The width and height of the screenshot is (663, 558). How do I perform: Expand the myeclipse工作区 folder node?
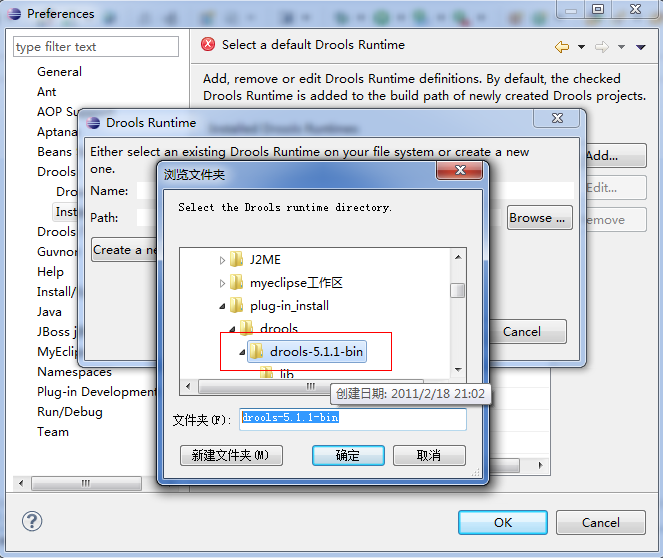click(x=222, y=283)
